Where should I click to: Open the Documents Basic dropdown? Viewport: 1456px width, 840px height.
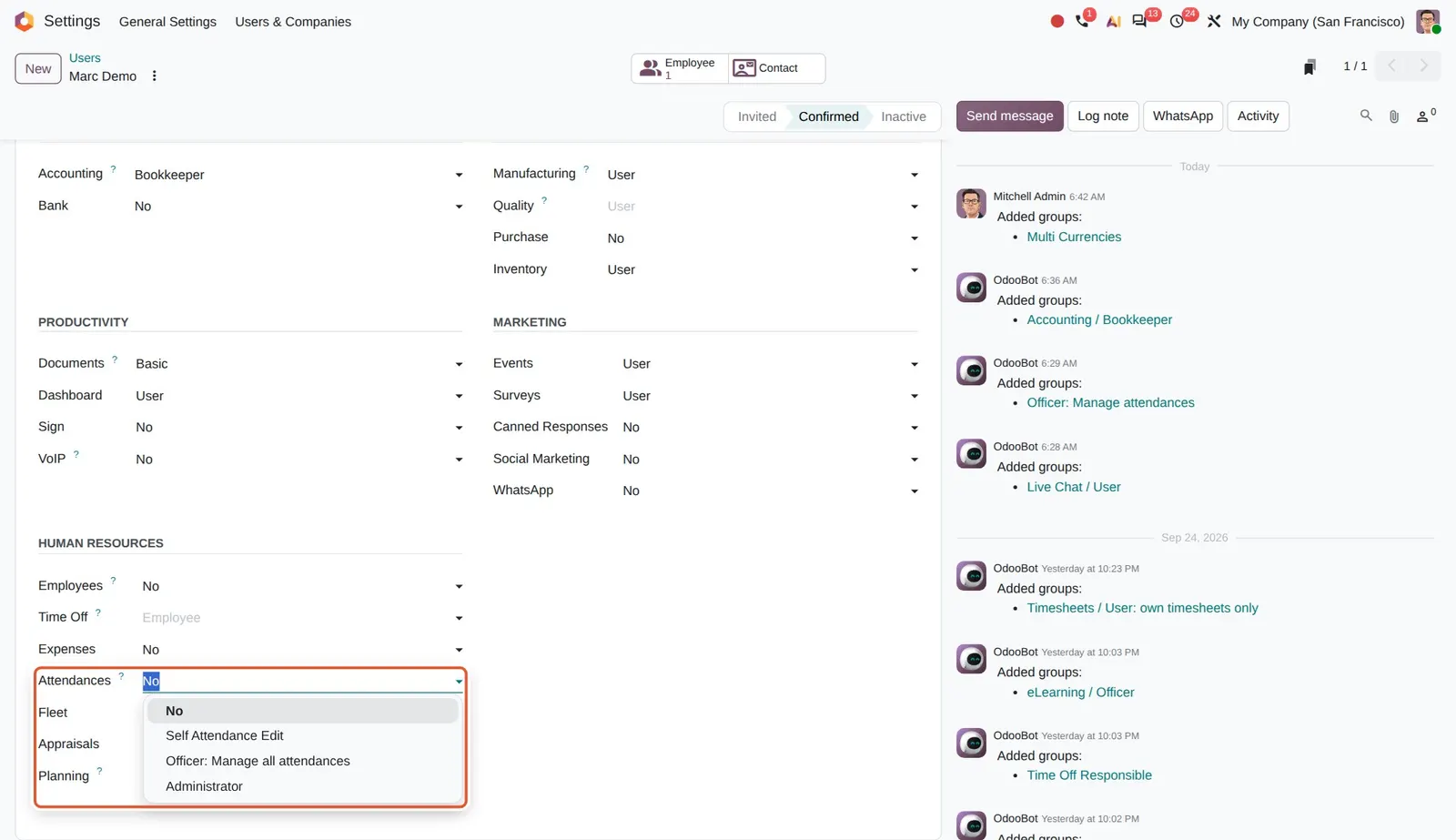pos(299,364)
